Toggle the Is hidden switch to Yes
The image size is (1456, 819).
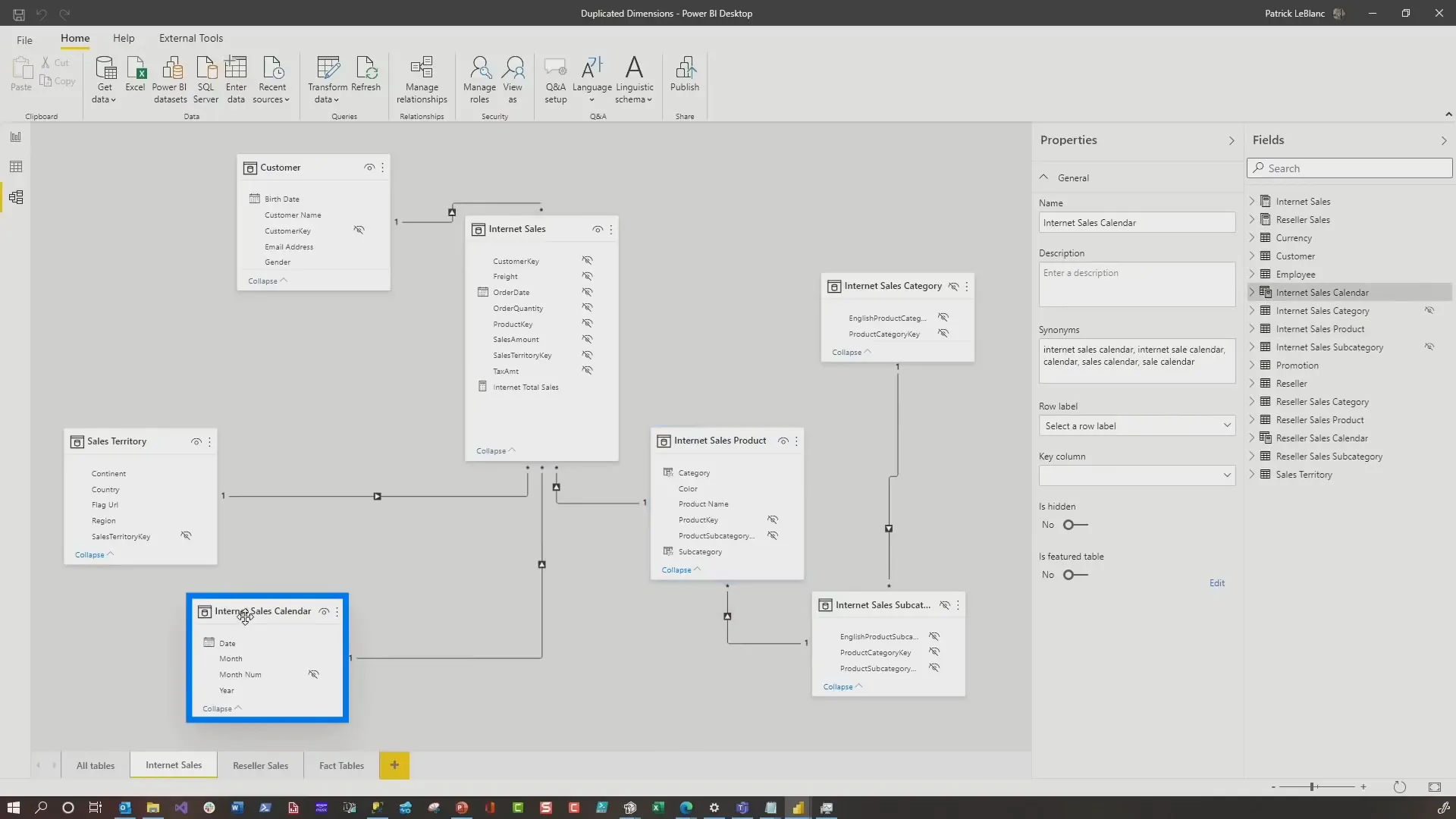(1076, 524)
